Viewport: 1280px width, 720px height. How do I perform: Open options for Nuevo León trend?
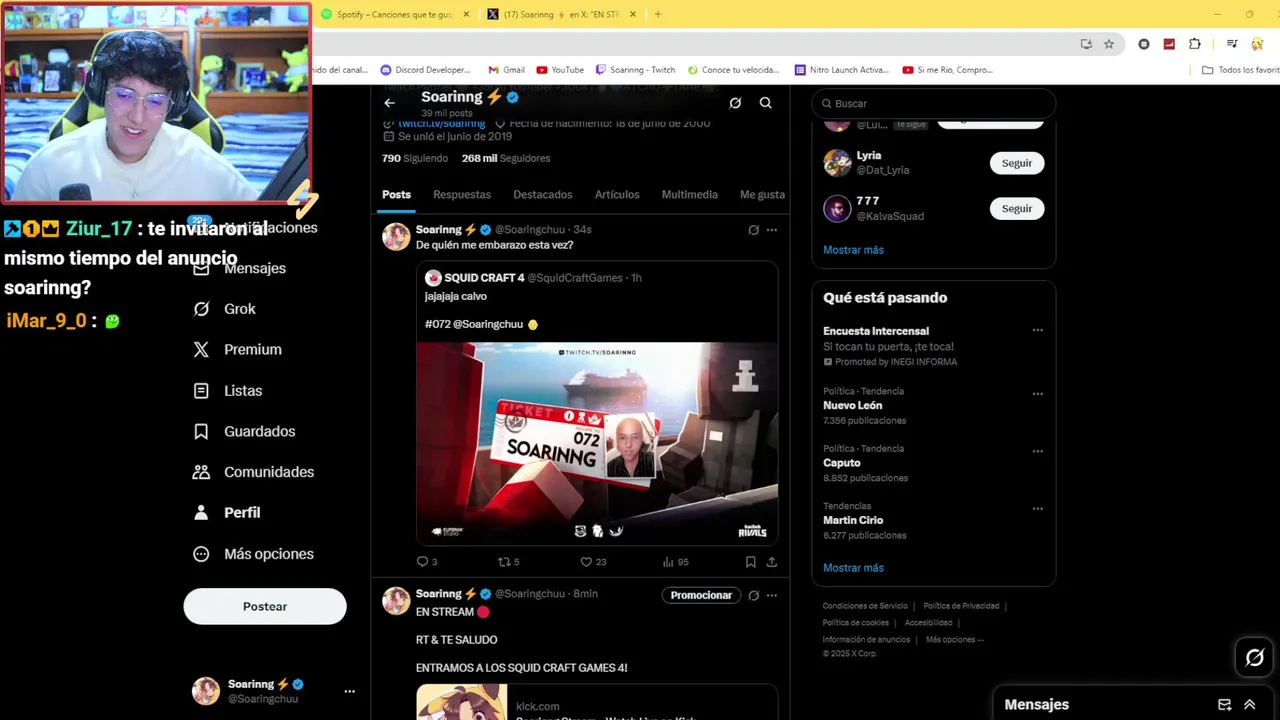click(1037, 394)
